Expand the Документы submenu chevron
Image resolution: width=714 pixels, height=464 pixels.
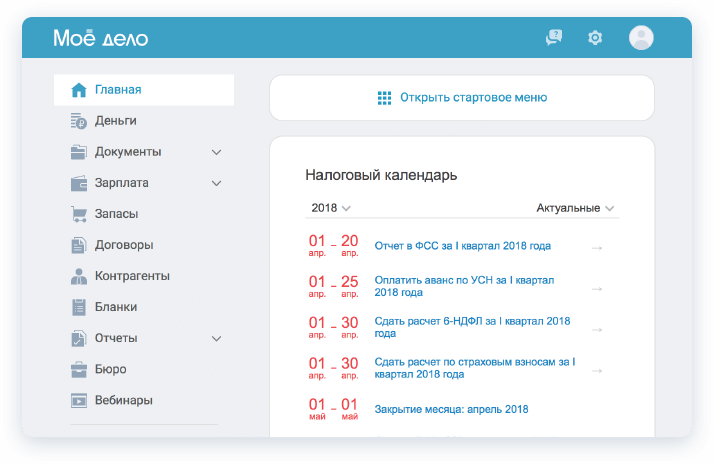pos(216,152)
